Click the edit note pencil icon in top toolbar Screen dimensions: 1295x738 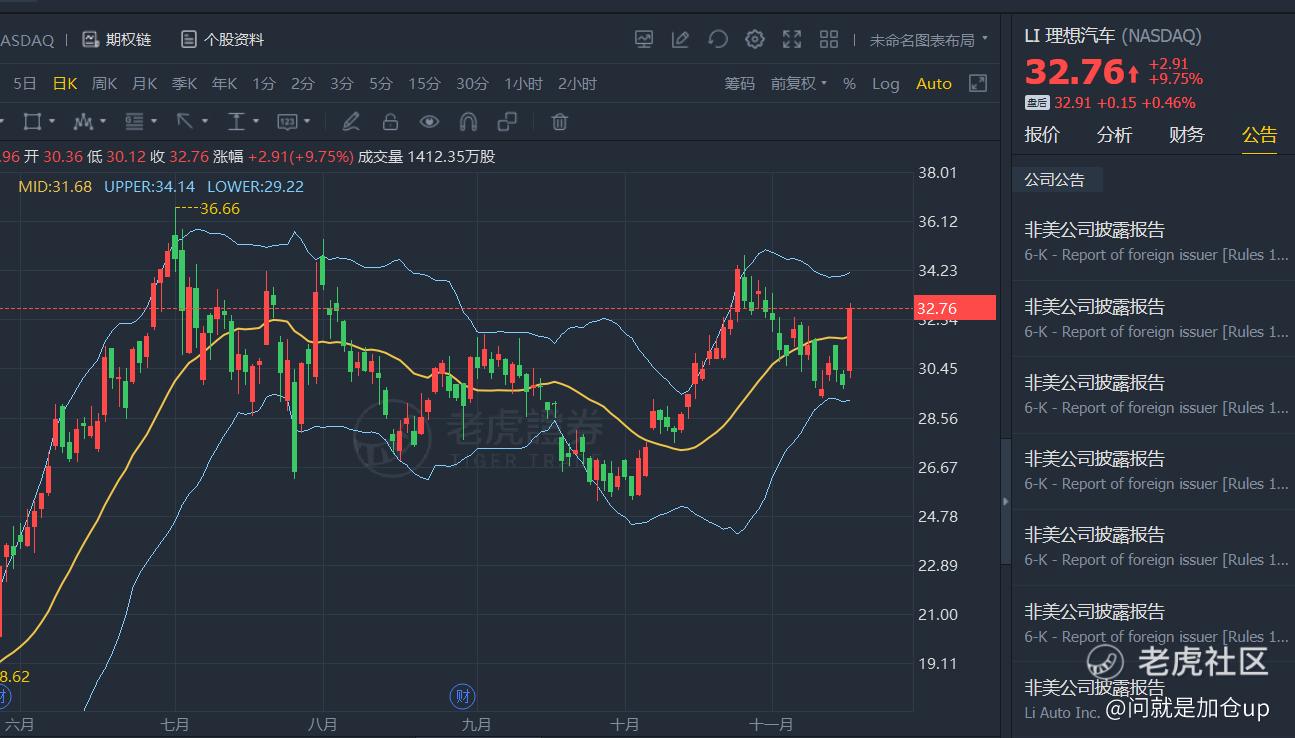(681, 40)
